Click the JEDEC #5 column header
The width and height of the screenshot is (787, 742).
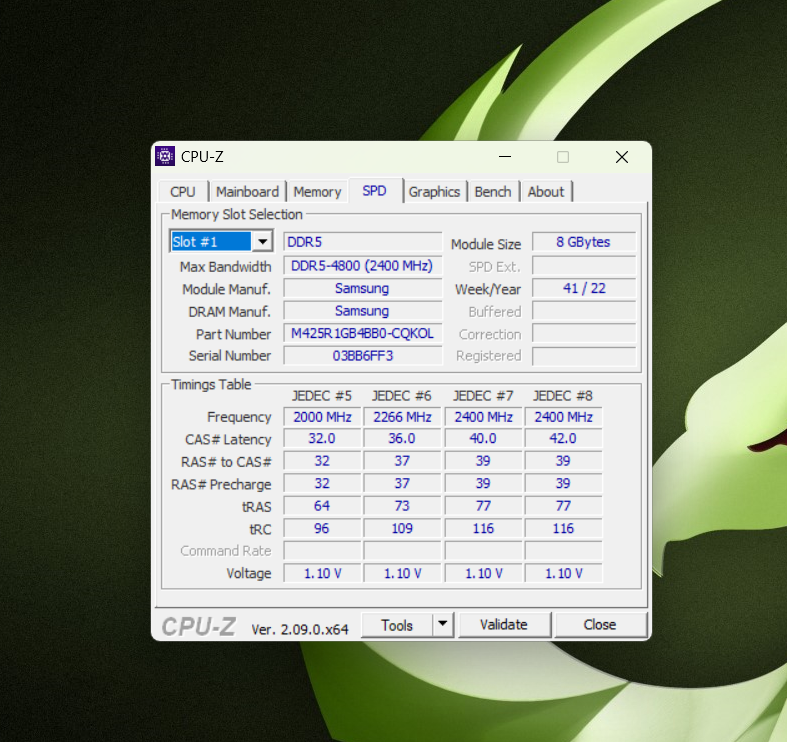(x=322, y=396)
